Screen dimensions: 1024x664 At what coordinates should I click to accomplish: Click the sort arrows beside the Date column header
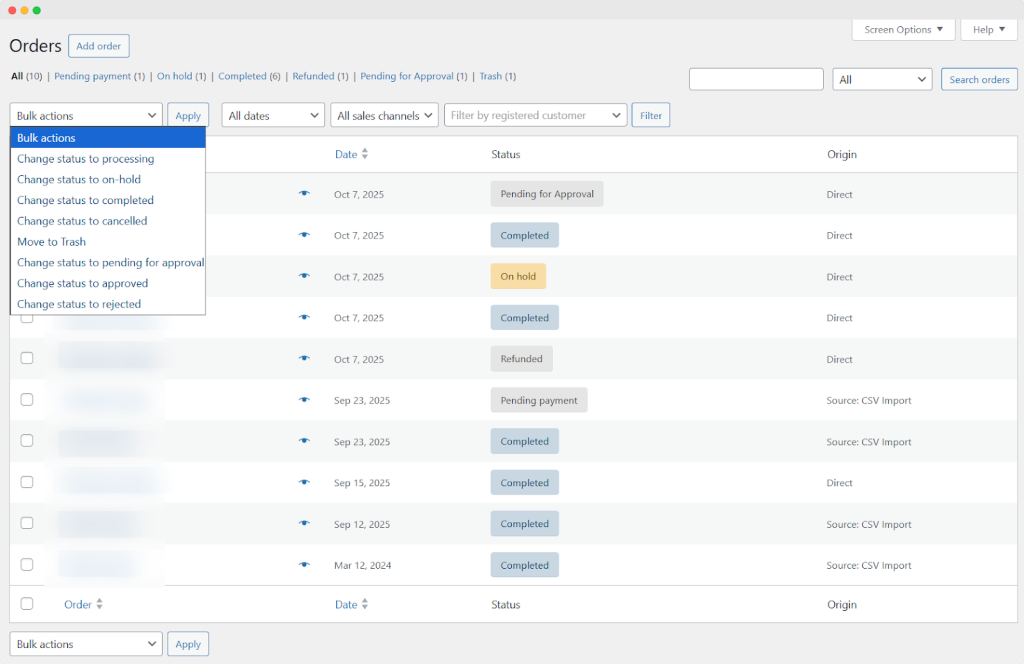365,154
